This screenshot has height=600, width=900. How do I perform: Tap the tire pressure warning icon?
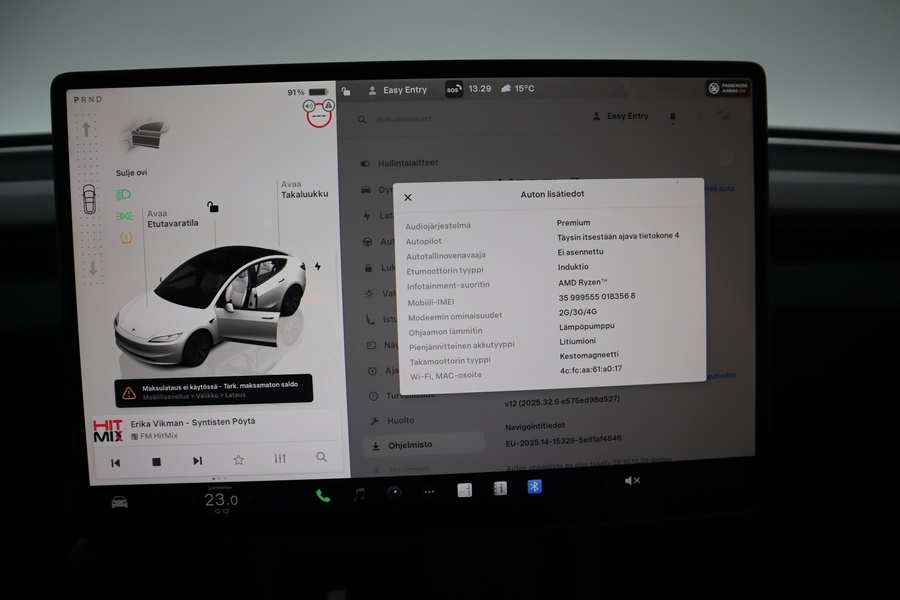pyautogui.click(x=125, y=236)
